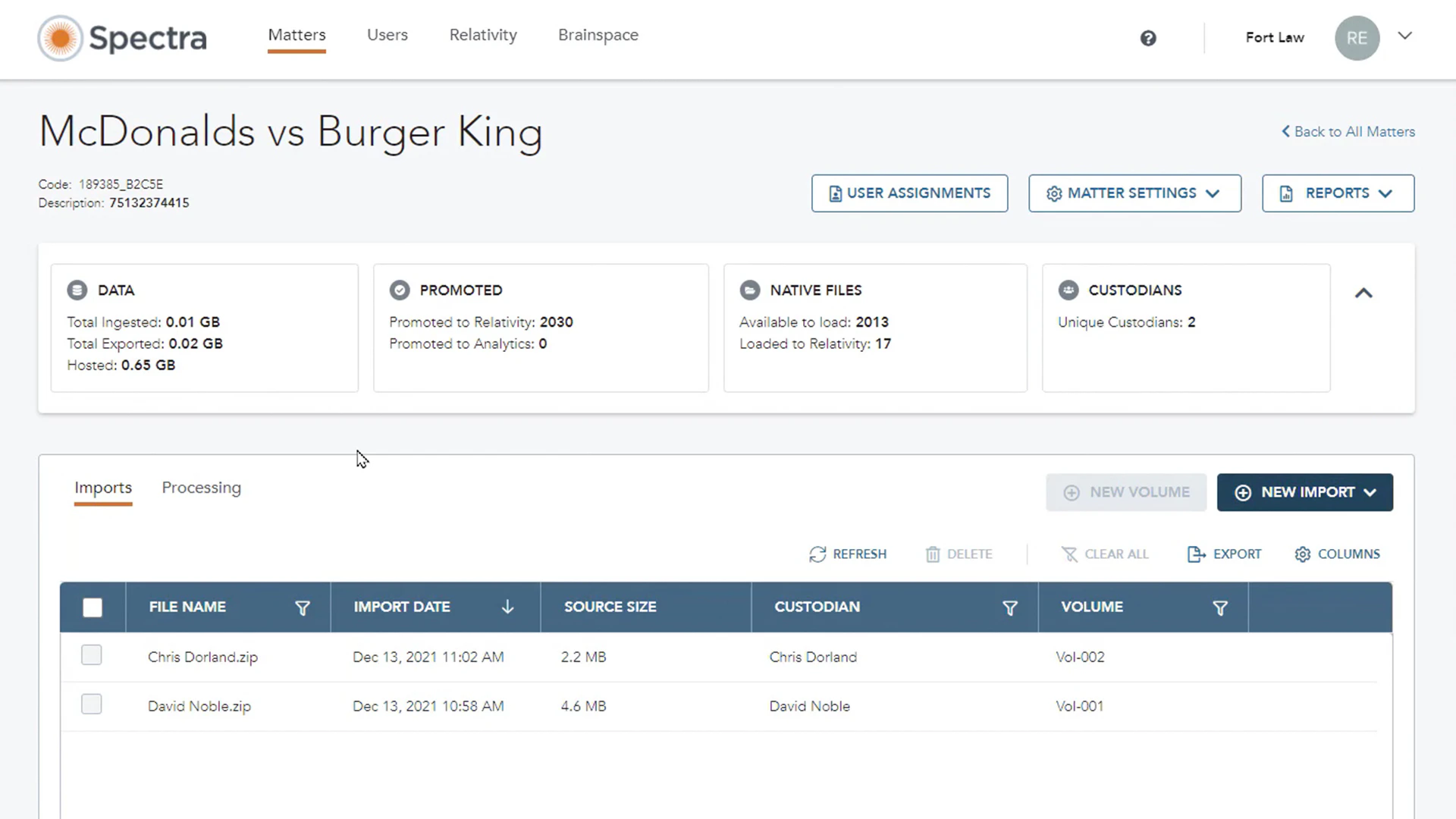Click the Export icon in table toolbar
This screenshot has height=819, width=1456.
(x=1196, y=554)
